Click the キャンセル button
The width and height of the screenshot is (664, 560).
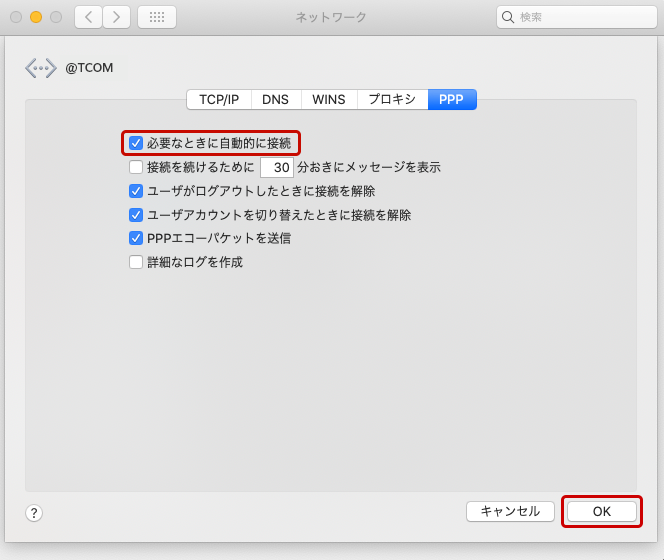click(510, 511)
